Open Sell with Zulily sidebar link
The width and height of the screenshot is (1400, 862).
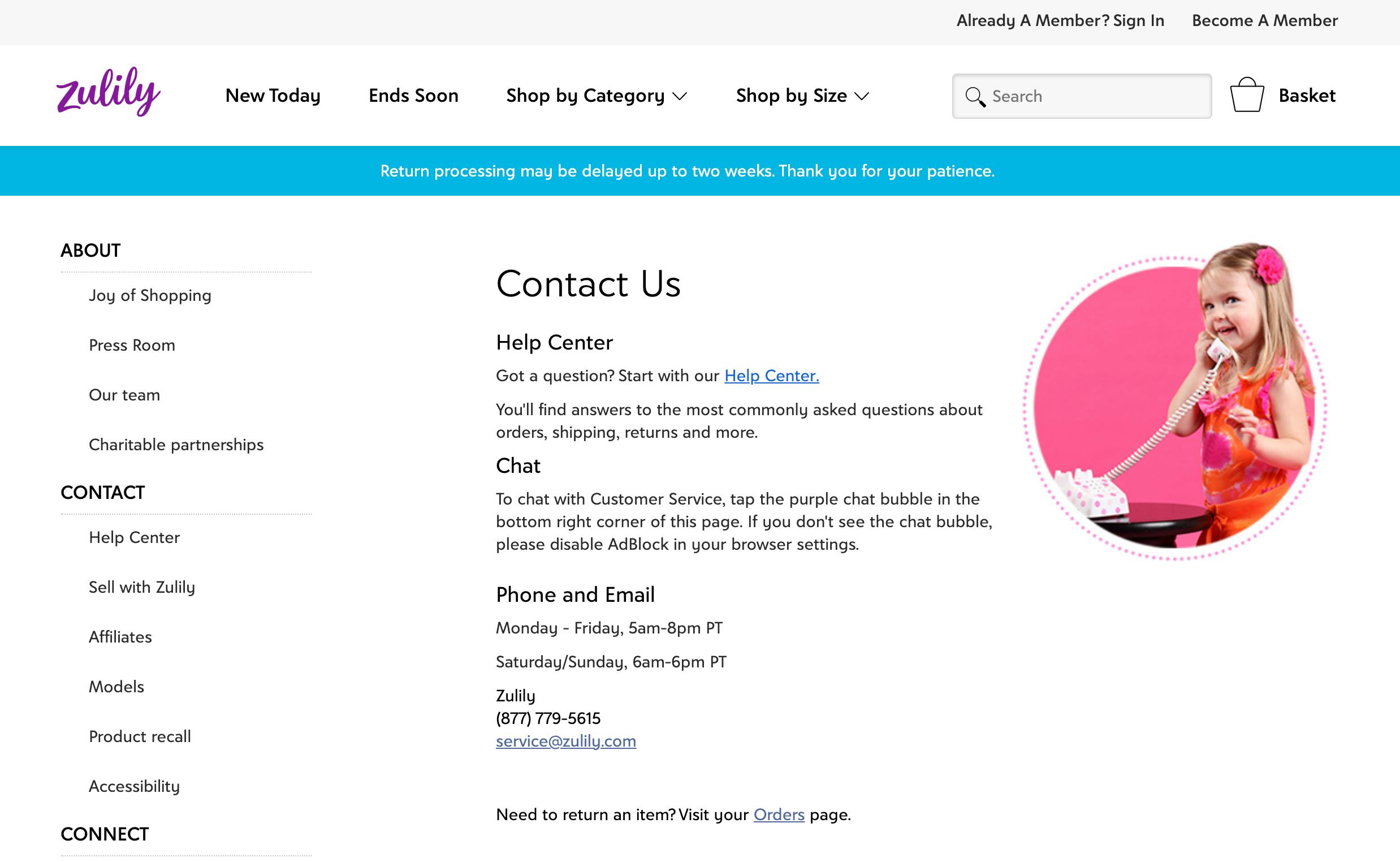tap(142, 587)
